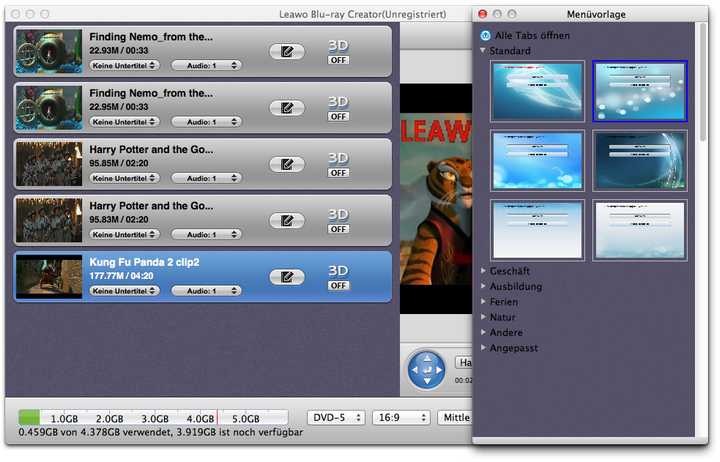
Task: Click the 177.77M / 04:20 info text
Action: (x=121, y=276)
